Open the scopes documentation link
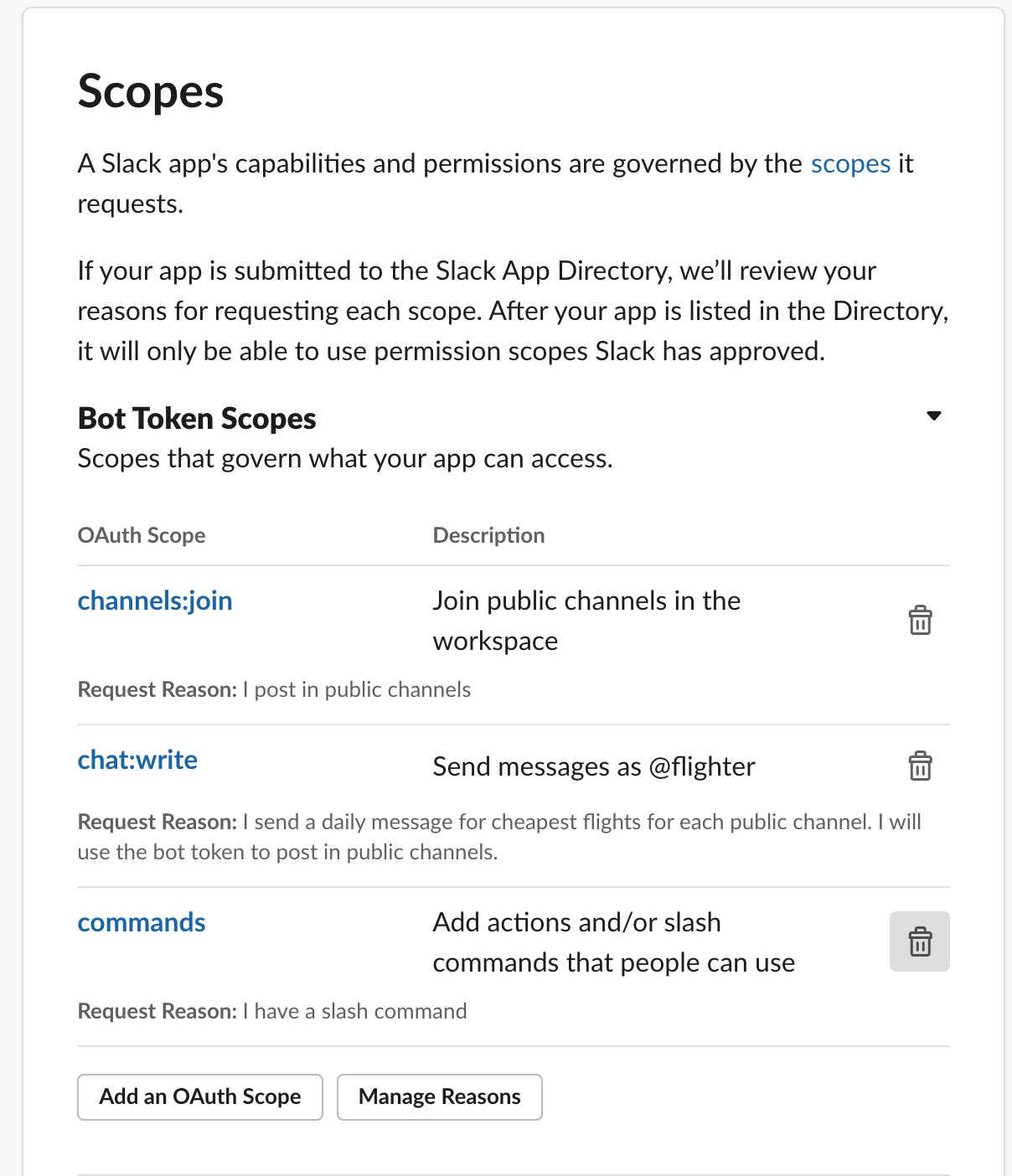 click(850, 163)
